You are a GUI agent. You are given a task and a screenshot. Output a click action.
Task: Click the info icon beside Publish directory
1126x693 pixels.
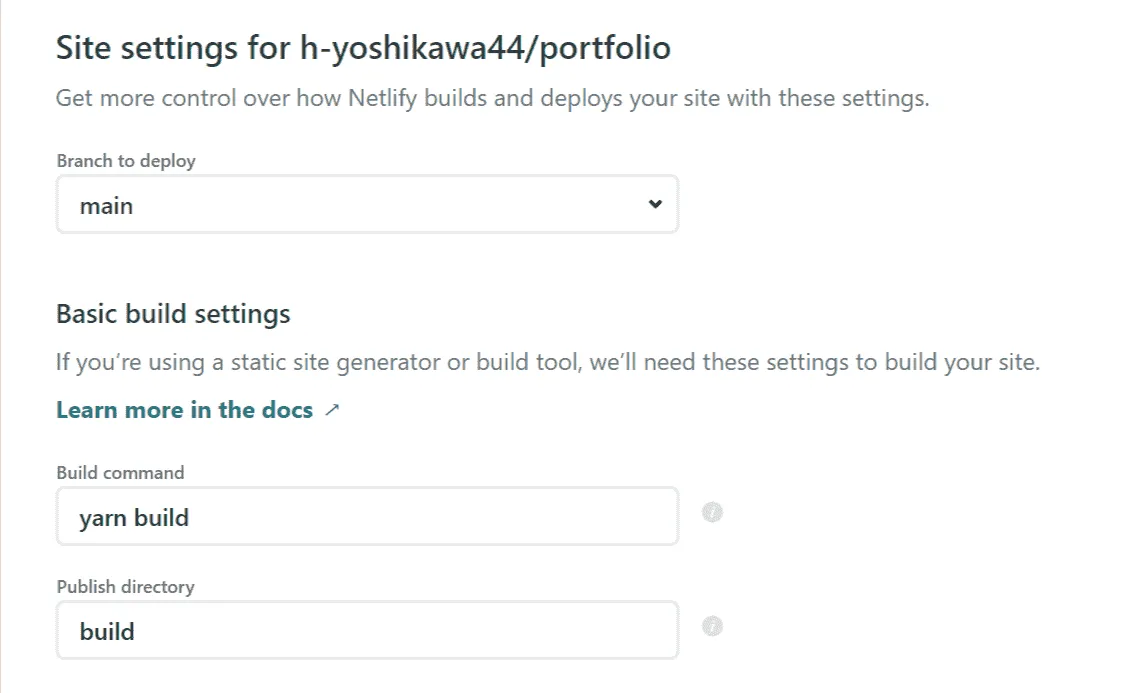pos(712,627)
